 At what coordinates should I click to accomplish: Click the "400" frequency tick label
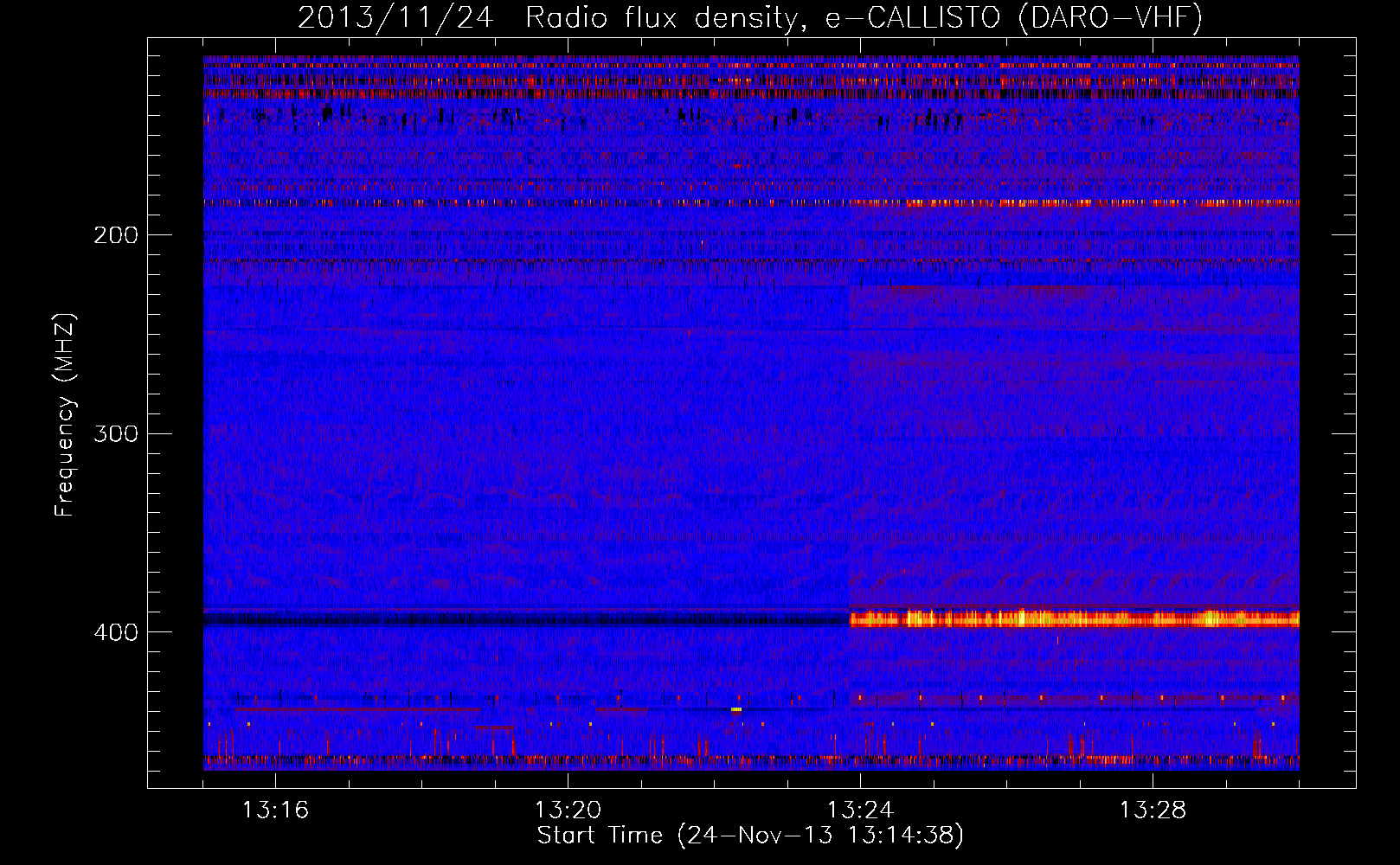click(116, 632)
